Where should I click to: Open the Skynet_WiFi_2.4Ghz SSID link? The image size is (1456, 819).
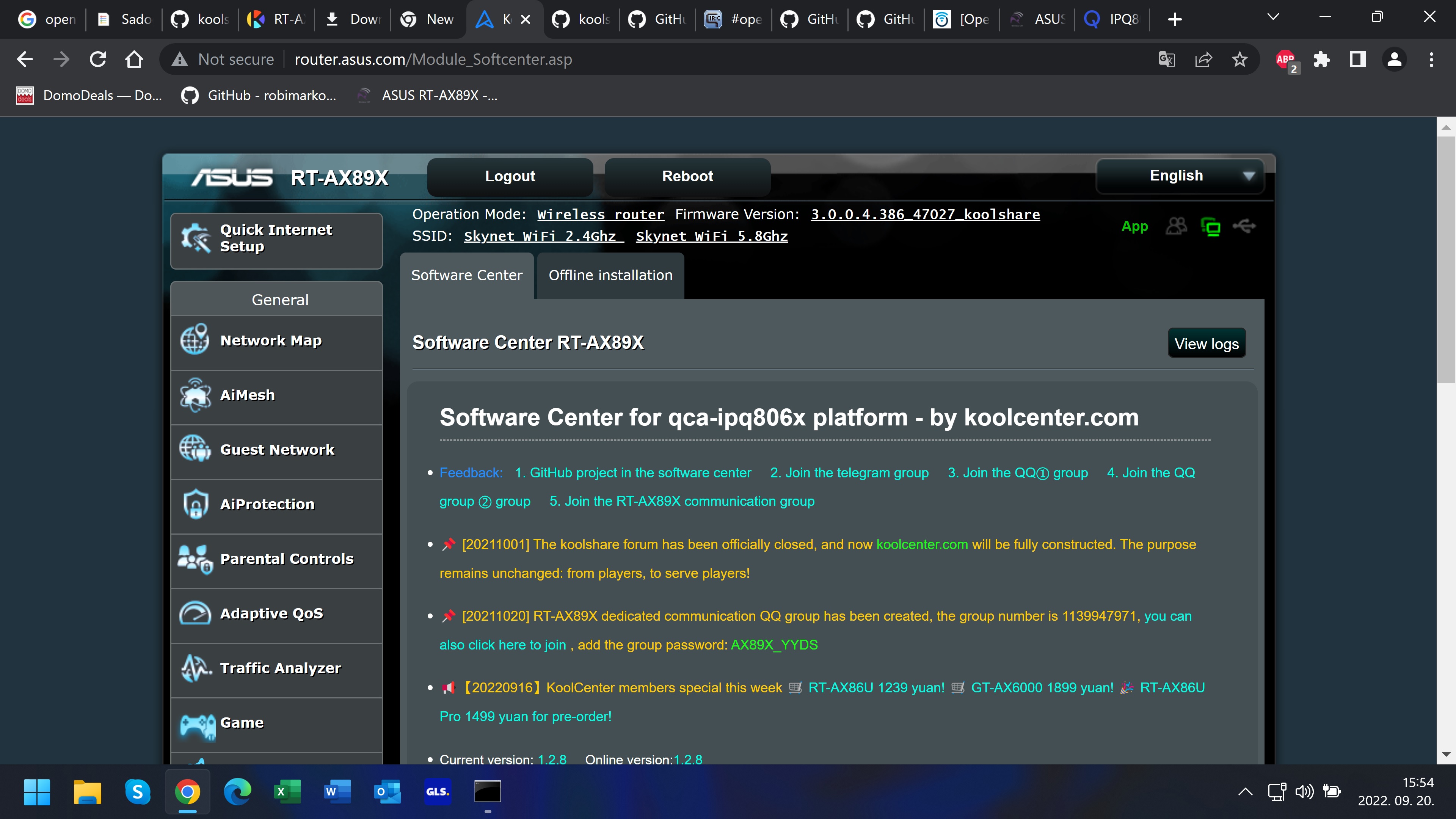click(544, 236)
